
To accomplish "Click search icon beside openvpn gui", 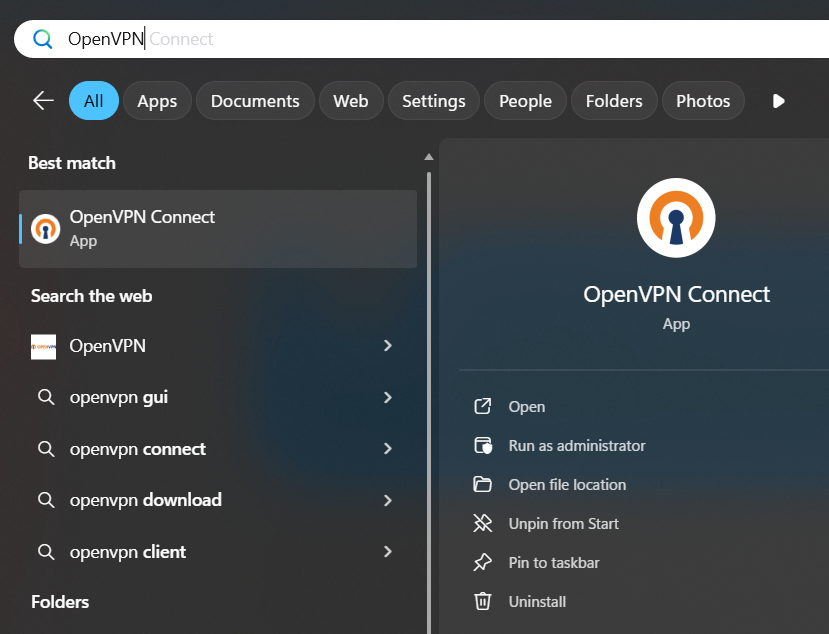I will click(46, 397).
